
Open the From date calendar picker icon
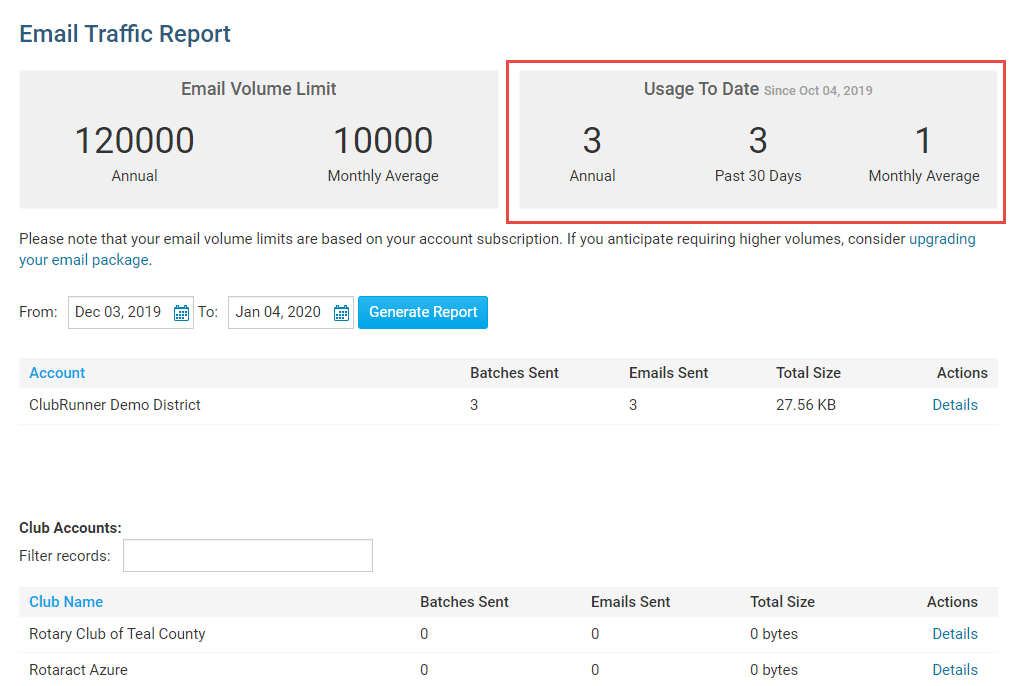click(181, 313)
